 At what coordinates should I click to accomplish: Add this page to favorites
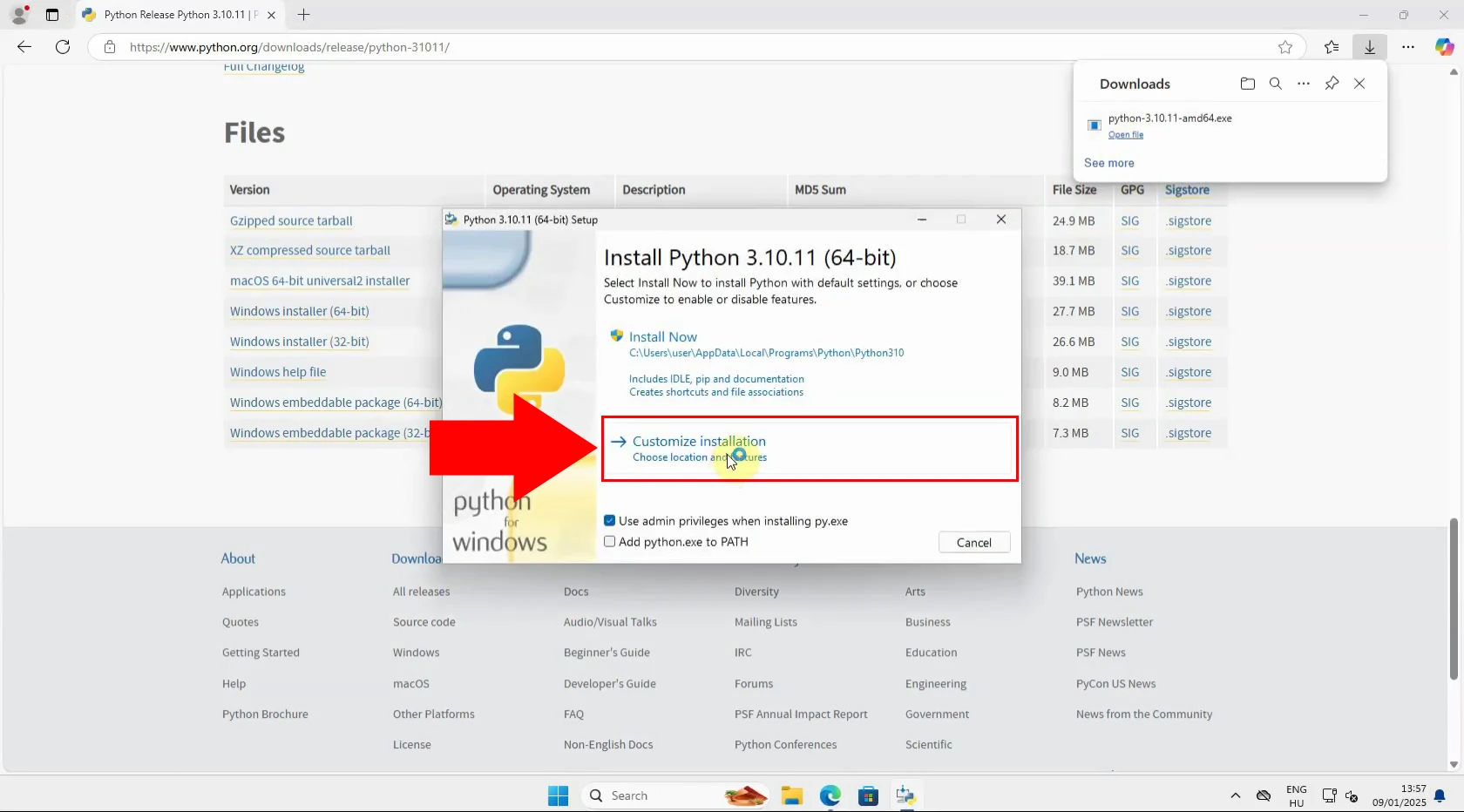(1285, 47)
